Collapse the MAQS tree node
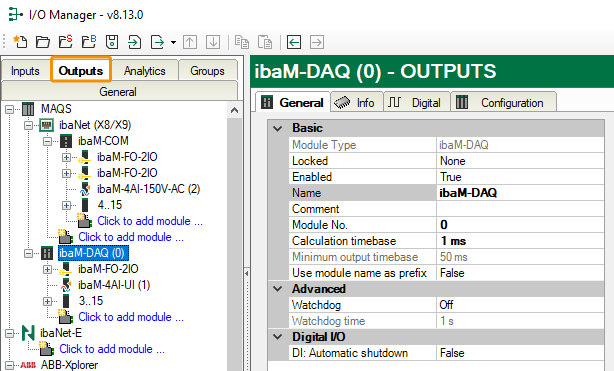Image resolution: width=614 pixels, height=371 pixels. [x=9, y=109]
